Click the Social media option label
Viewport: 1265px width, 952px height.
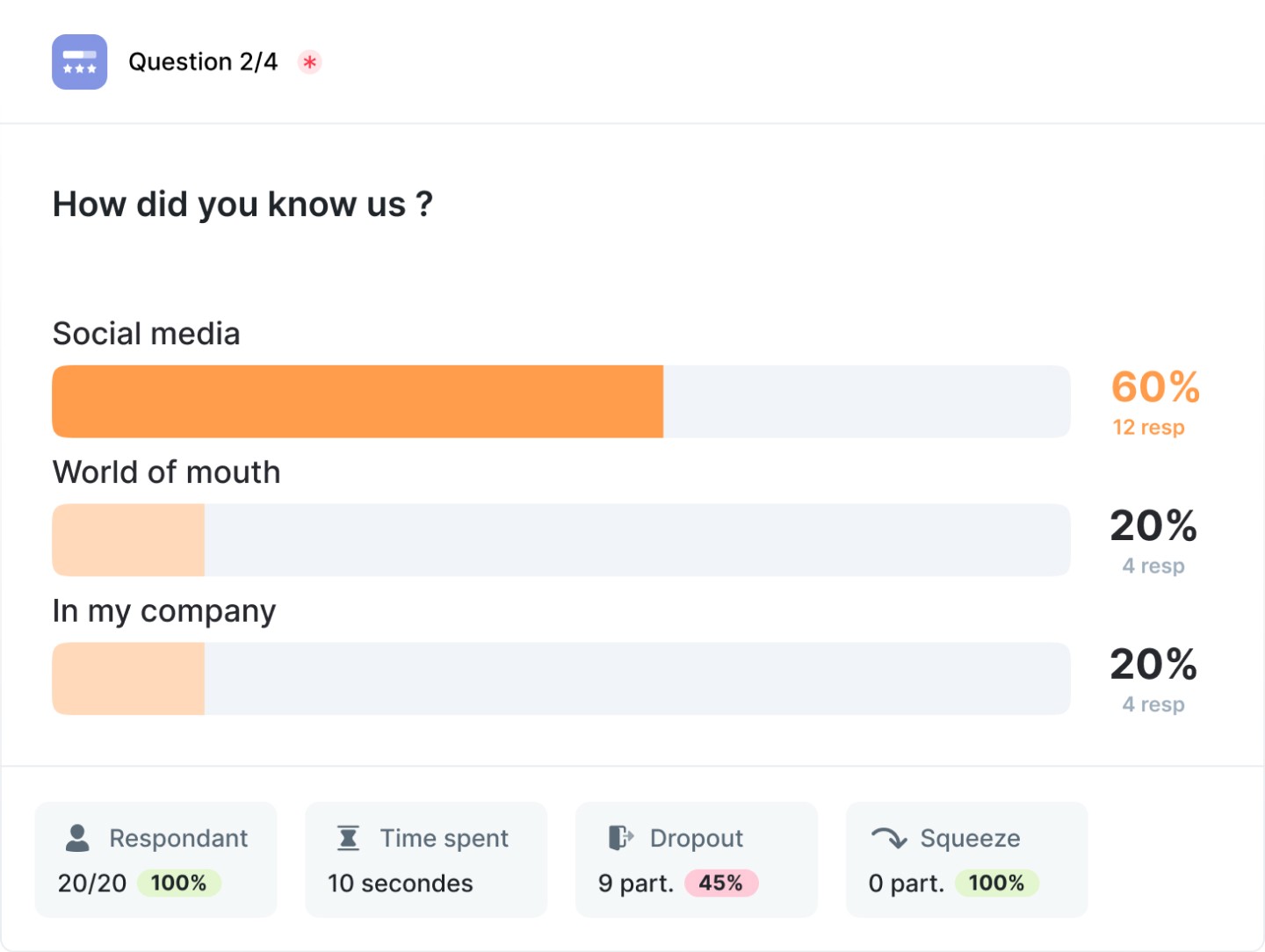pos(146,334)
